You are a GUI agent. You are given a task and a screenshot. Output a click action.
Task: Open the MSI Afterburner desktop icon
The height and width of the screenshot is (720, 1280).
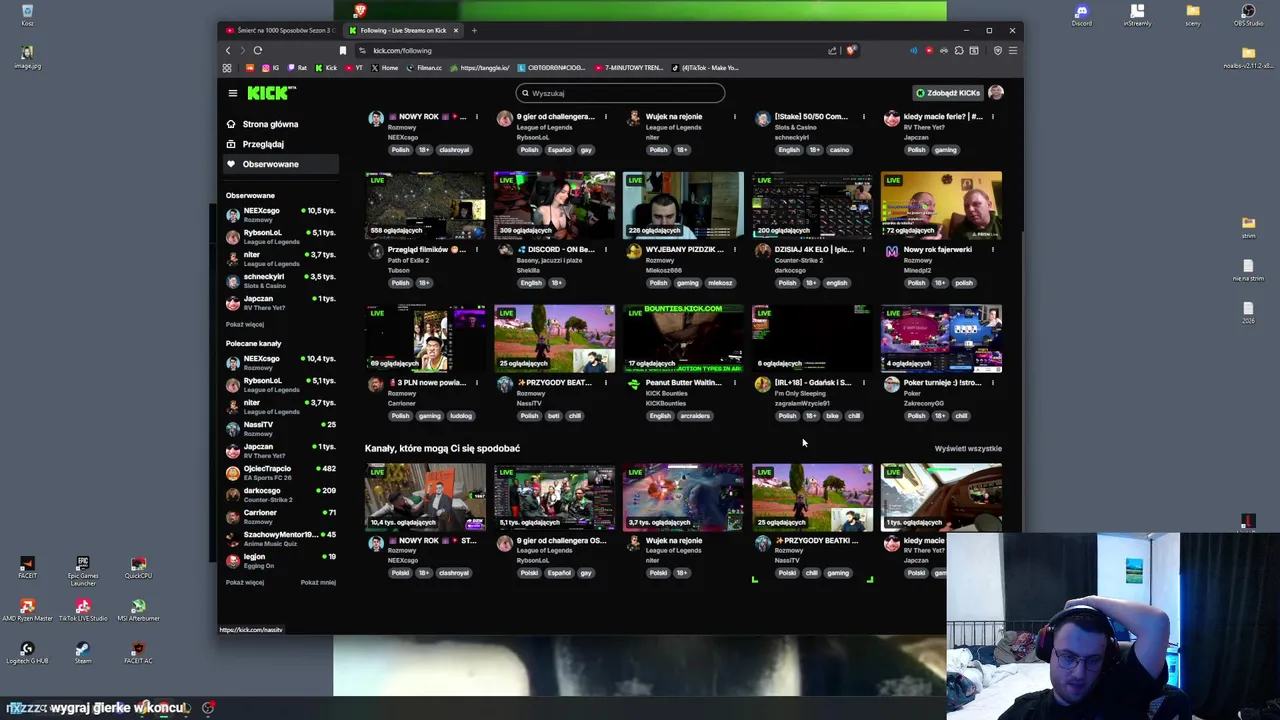pyautogui.click(x=138, y=610)
